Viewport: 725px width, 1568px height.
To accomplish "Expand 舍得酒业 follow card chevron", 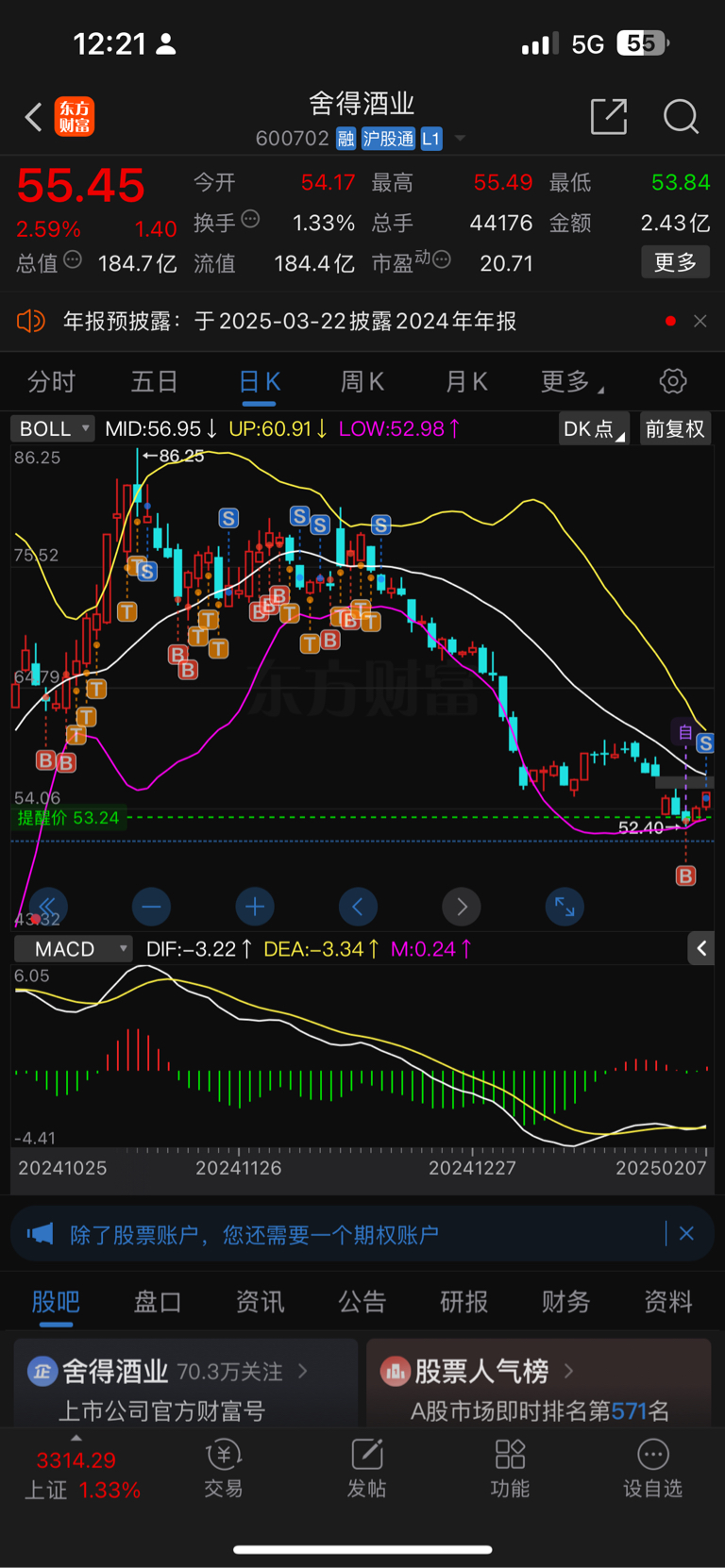I will click(x=303, y=1371).
